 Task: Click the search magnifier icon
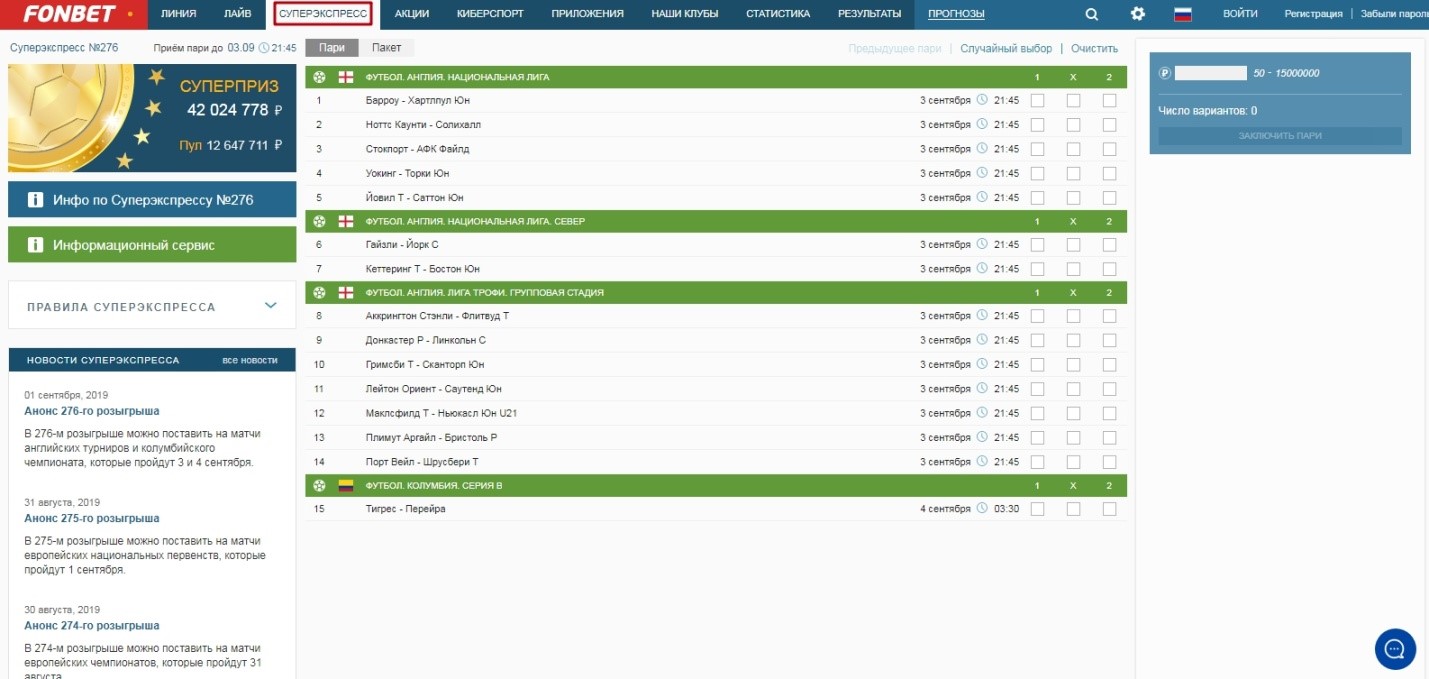pos(1091,14)
